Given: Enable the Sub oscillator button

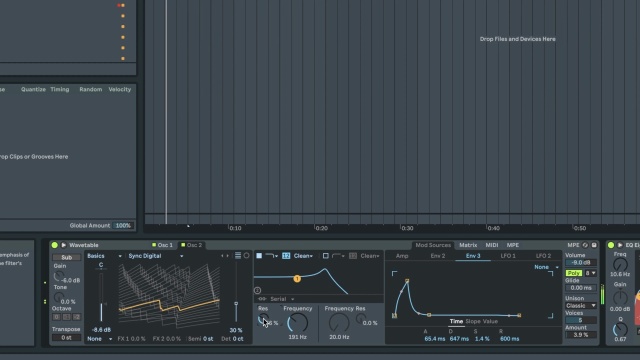Looking at the screenshot, I should 67,257.
